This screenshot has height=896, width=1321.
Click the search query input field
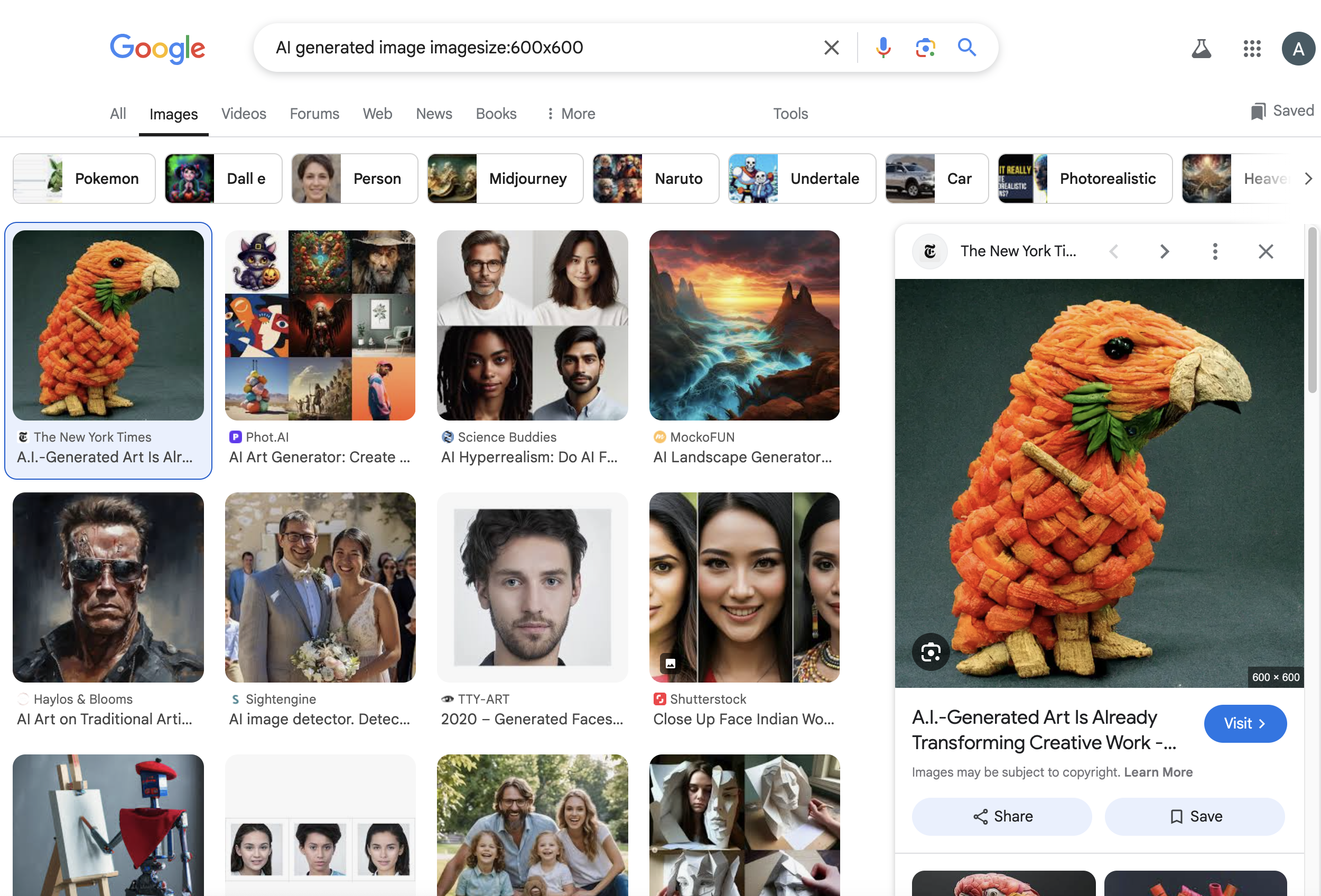[x=540, y=48]
